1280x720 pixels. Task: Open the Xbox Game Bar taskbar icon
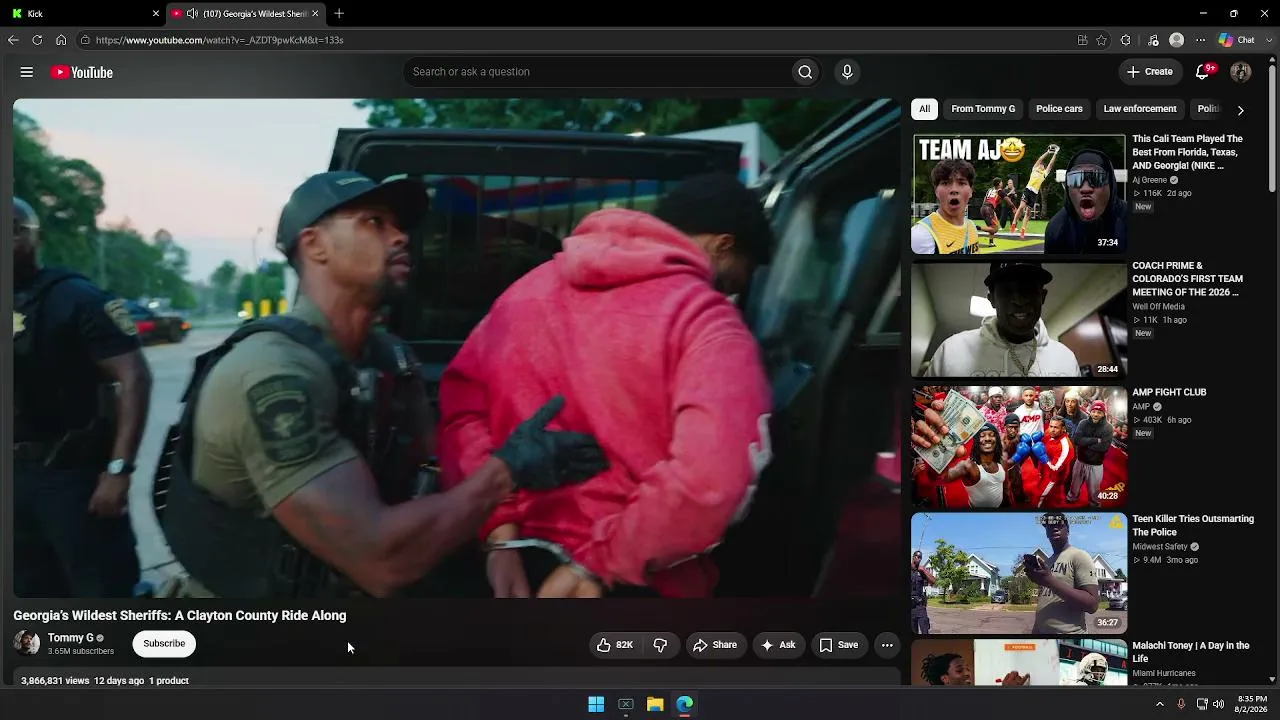pyautogui.click(x=626, y=704)
